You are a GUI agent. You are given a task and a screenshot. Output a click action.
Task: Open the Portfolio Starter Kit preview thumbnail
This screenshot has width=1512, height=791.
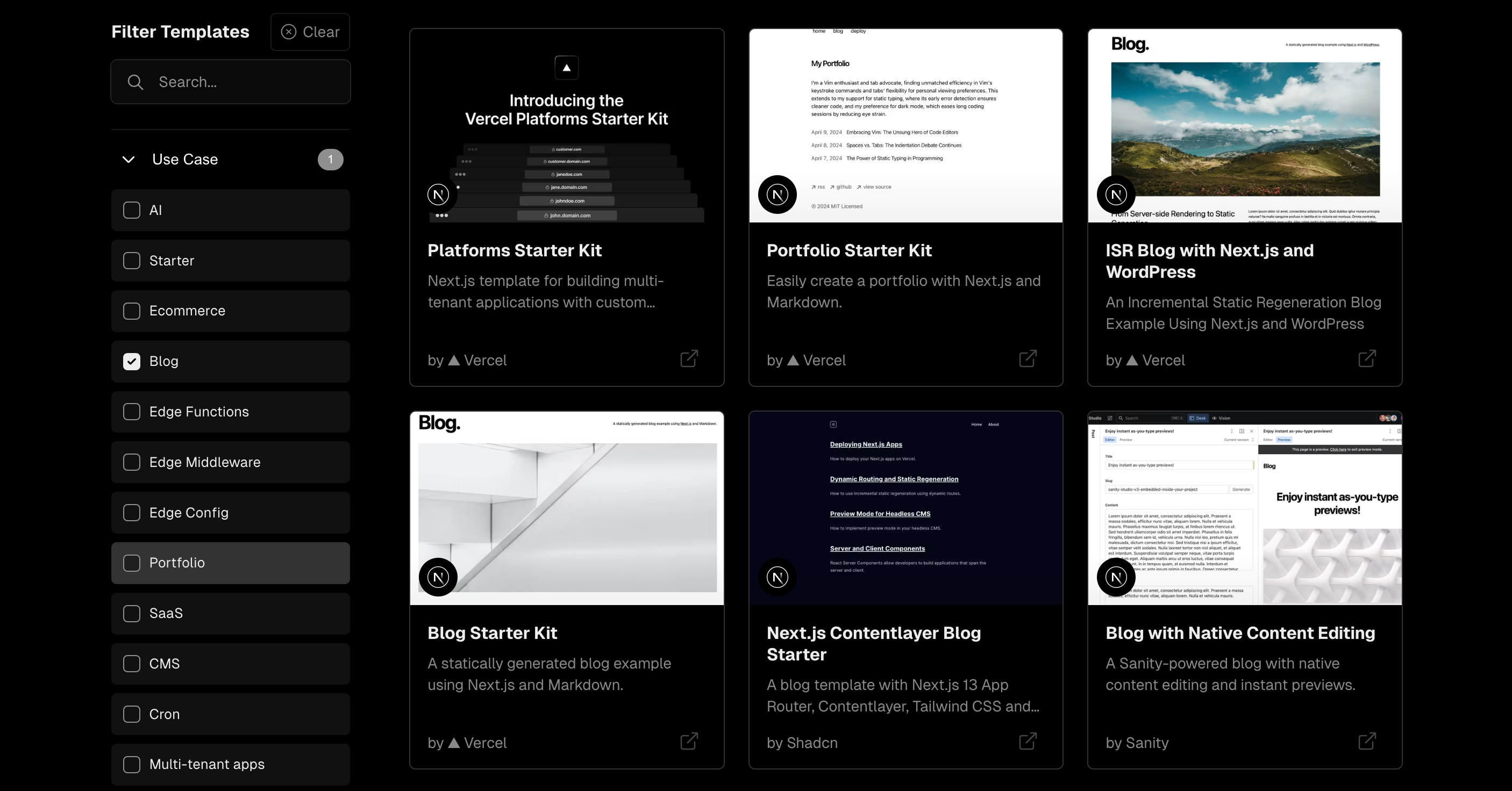905,126
